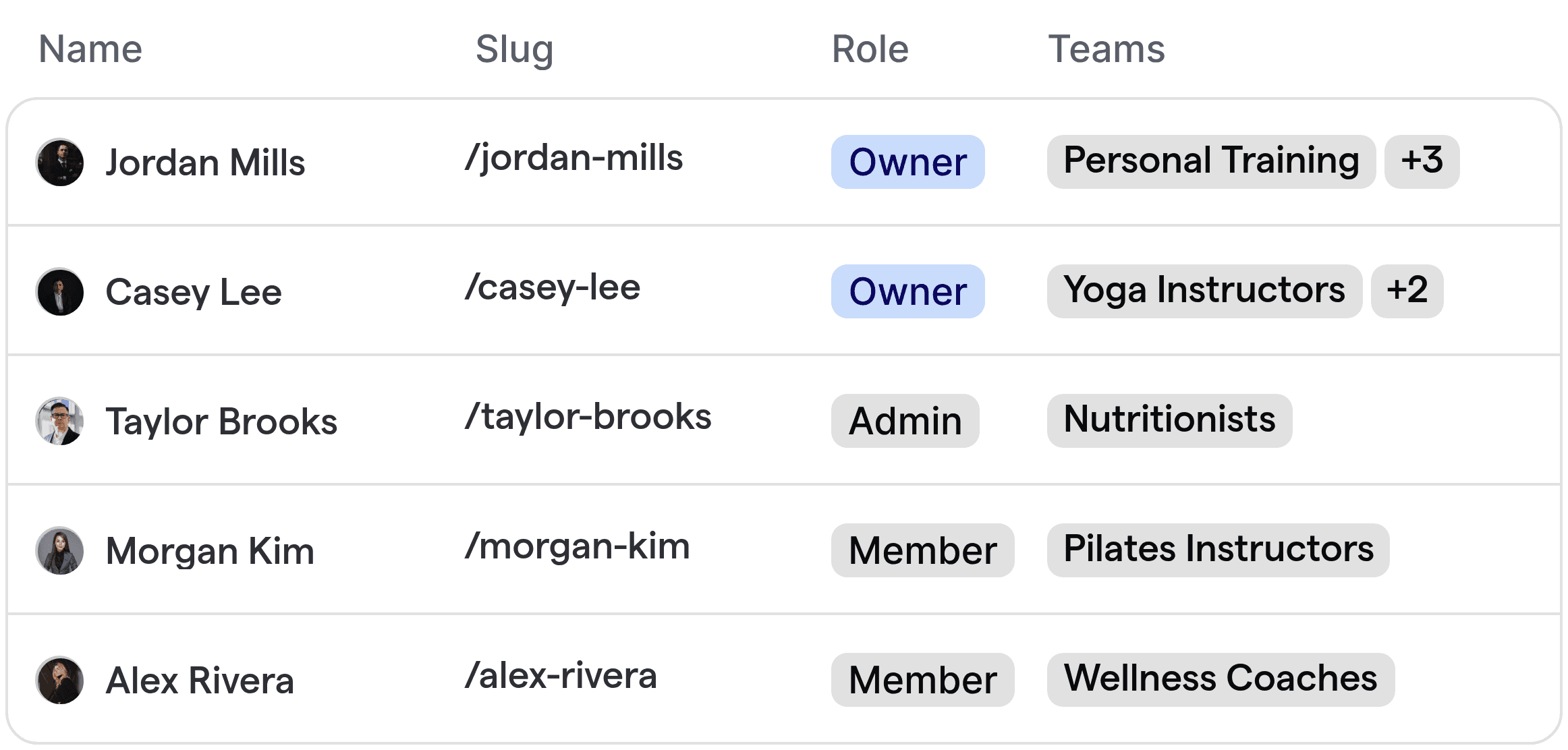Viewport: 1568px width, 750px height.
Task: Expand the +2 teams for Casey Lee
Action: coord(1407,291)
